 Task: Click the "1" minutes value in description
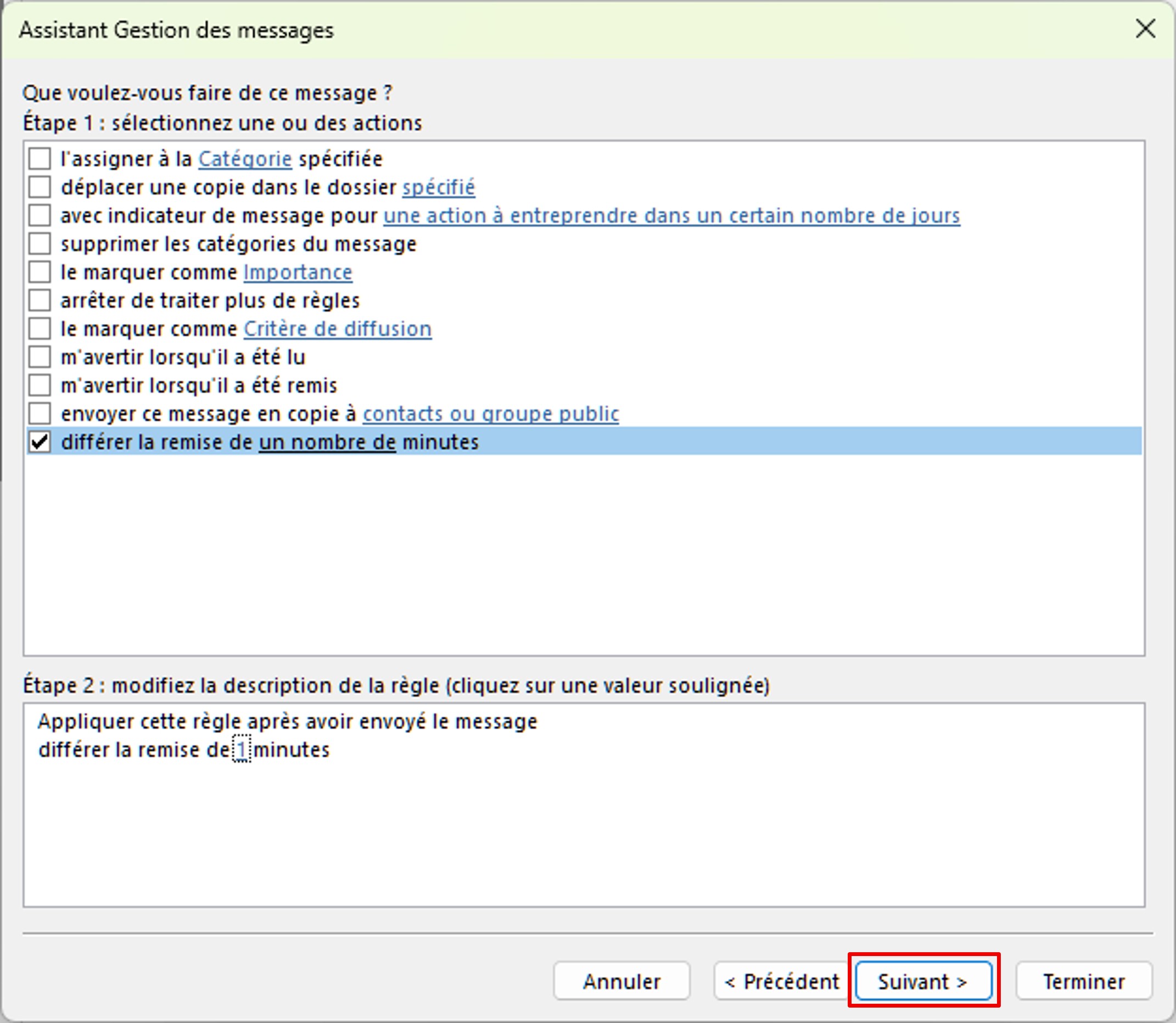(242, 750)
